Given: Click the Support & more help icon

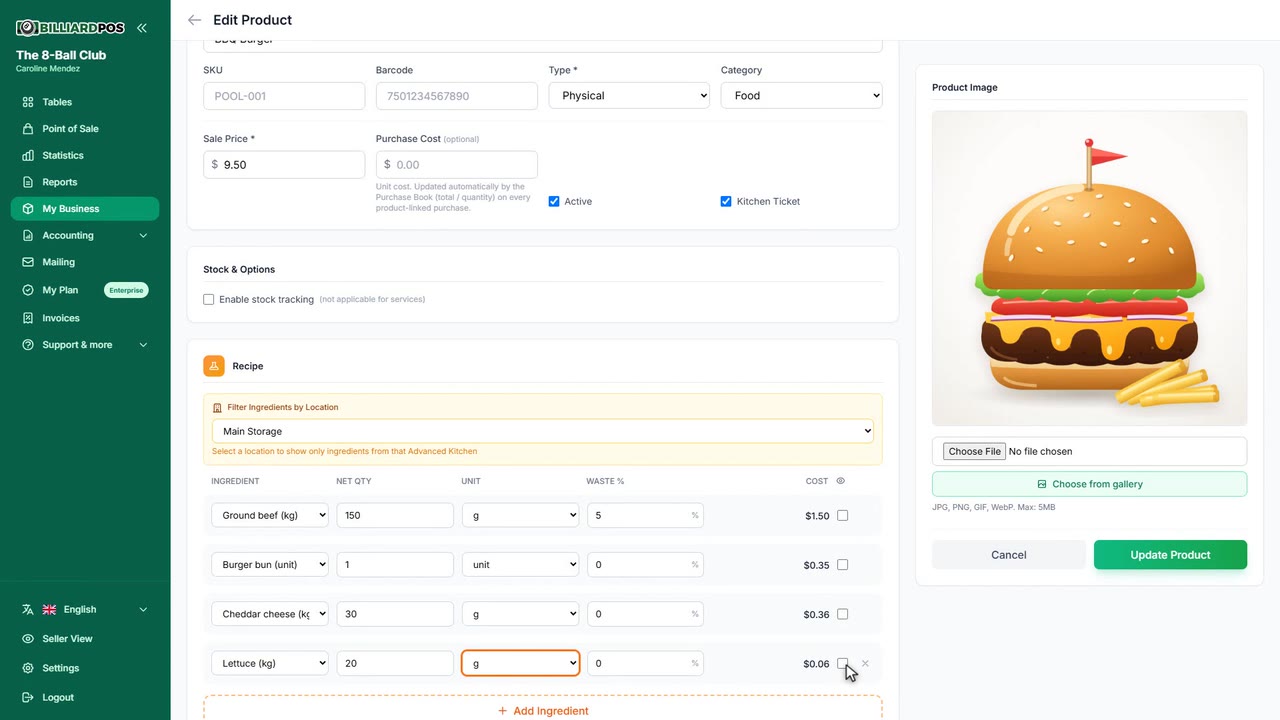Looking at the screenshot, I should [28, 345].
